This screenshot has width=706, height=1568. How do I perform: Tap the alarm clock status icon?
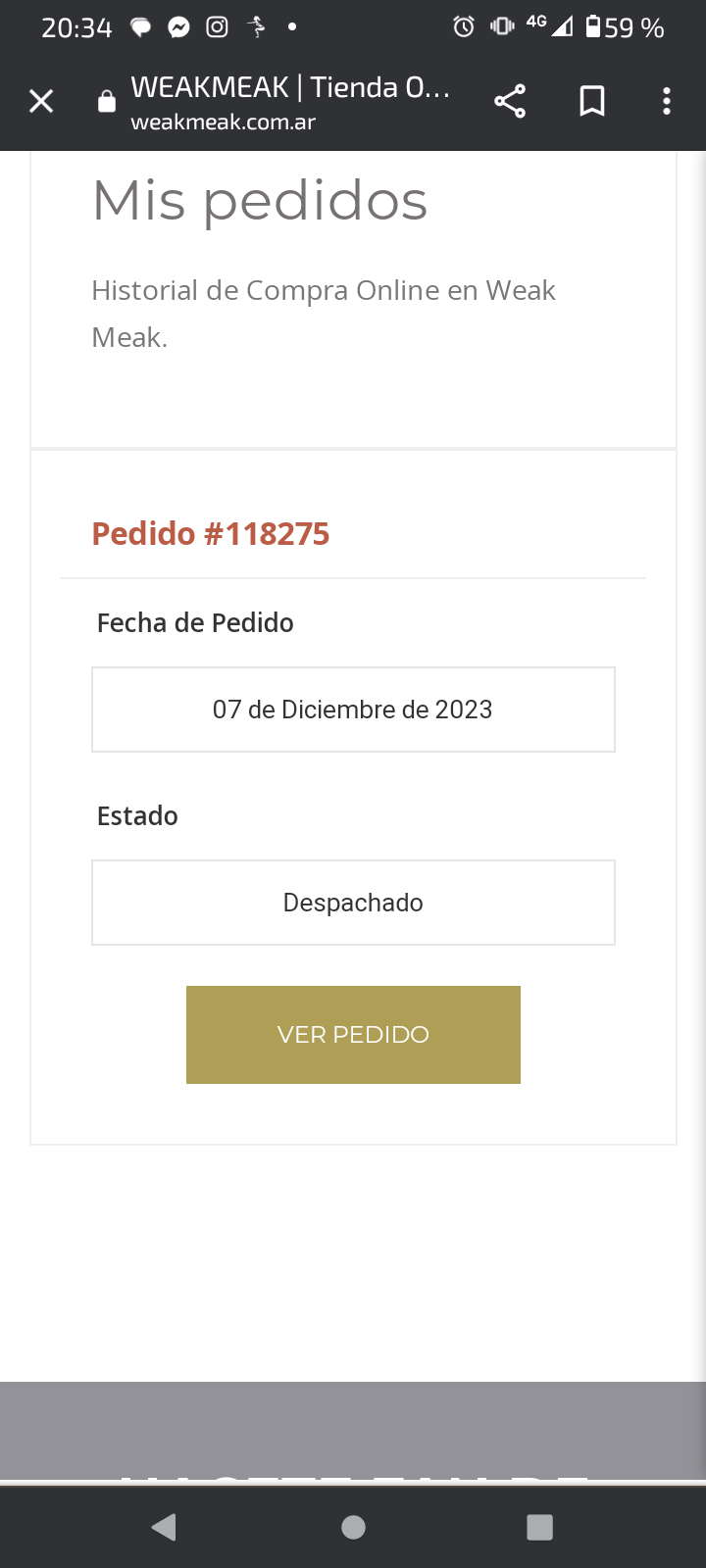(464, 27)
